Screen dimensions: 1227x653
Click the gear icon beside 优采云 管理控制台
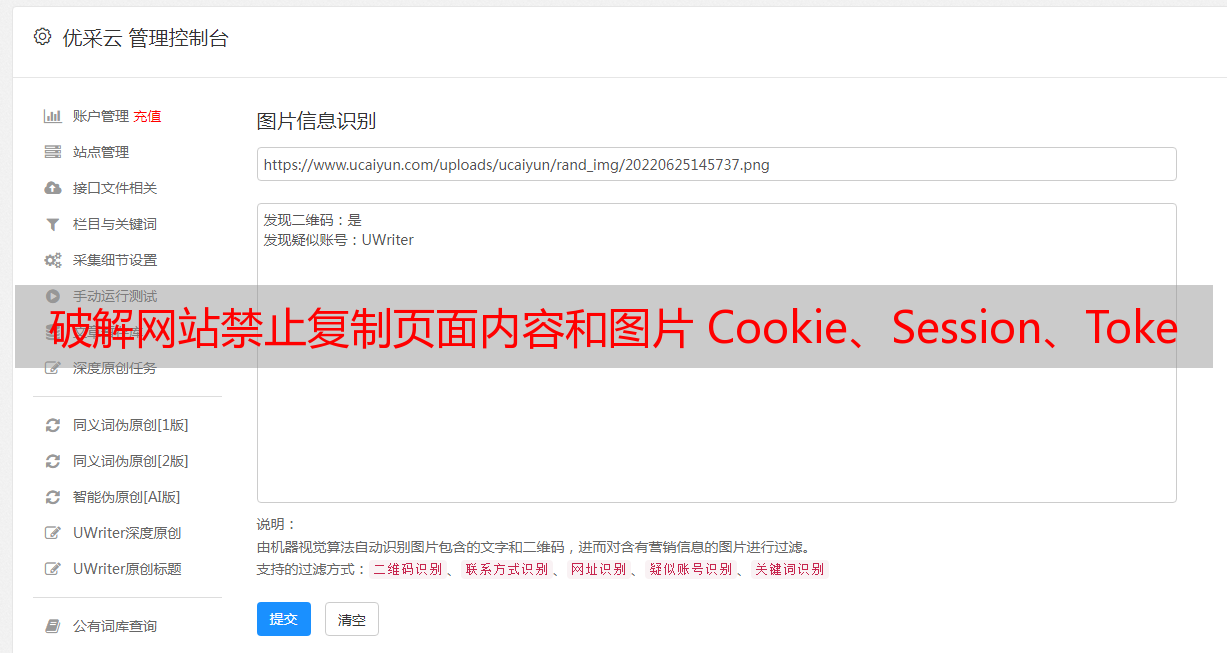tap(42, 37)
